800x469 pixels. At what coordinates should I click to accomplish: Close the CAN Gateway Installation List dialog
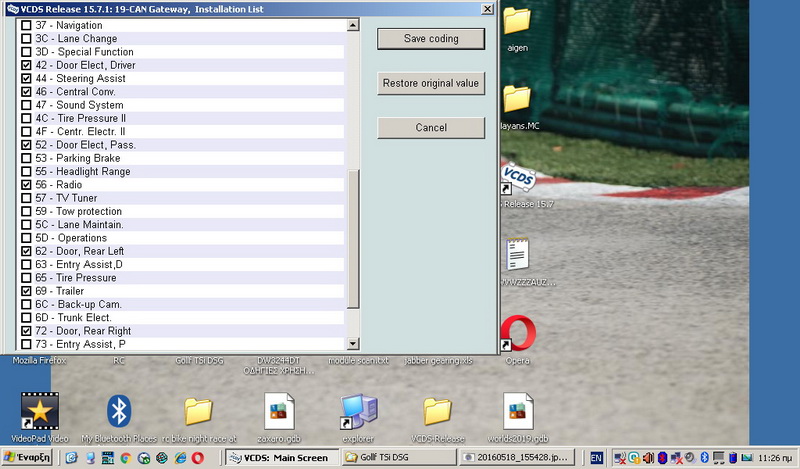tap(487, 9)
